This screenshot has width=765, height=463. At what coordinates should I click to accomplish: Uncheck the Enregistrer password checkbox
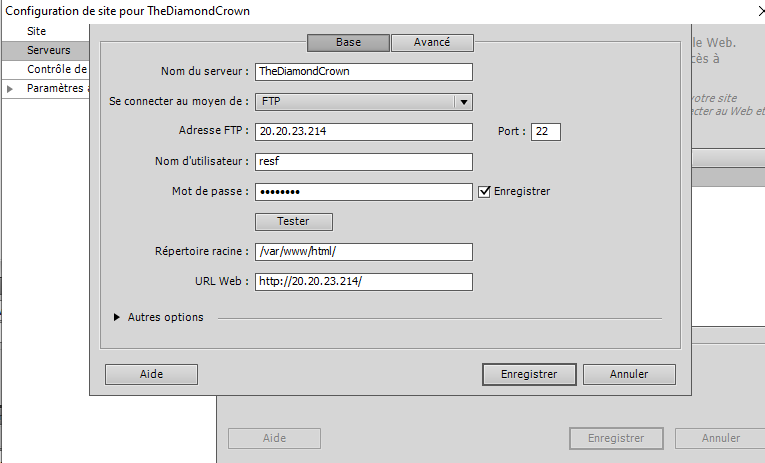485,191
